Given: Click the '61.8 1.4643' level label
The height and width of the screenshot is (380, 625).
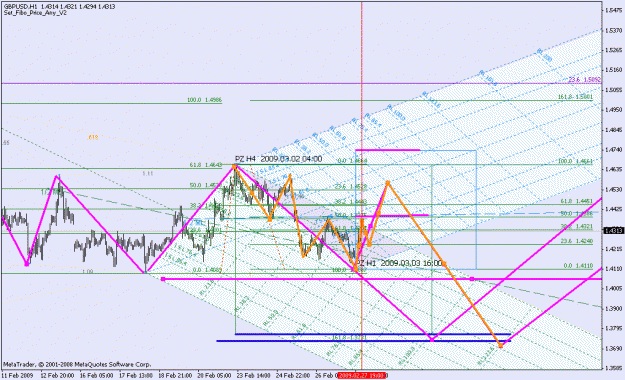Looking at the screenshot, I should tap(206, 165).
